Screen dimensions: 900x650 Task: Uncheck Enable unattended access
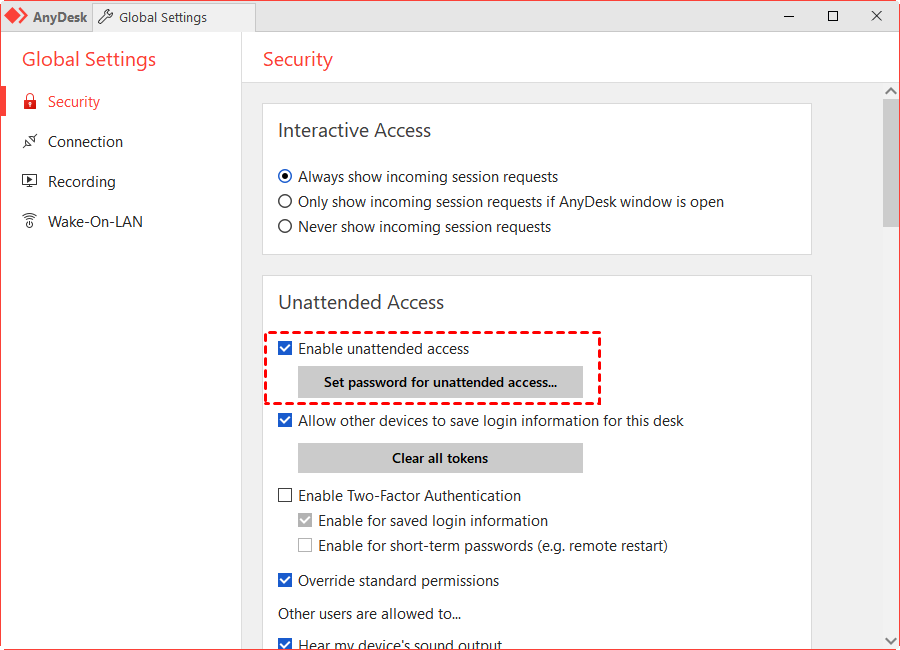coord(285,349)
